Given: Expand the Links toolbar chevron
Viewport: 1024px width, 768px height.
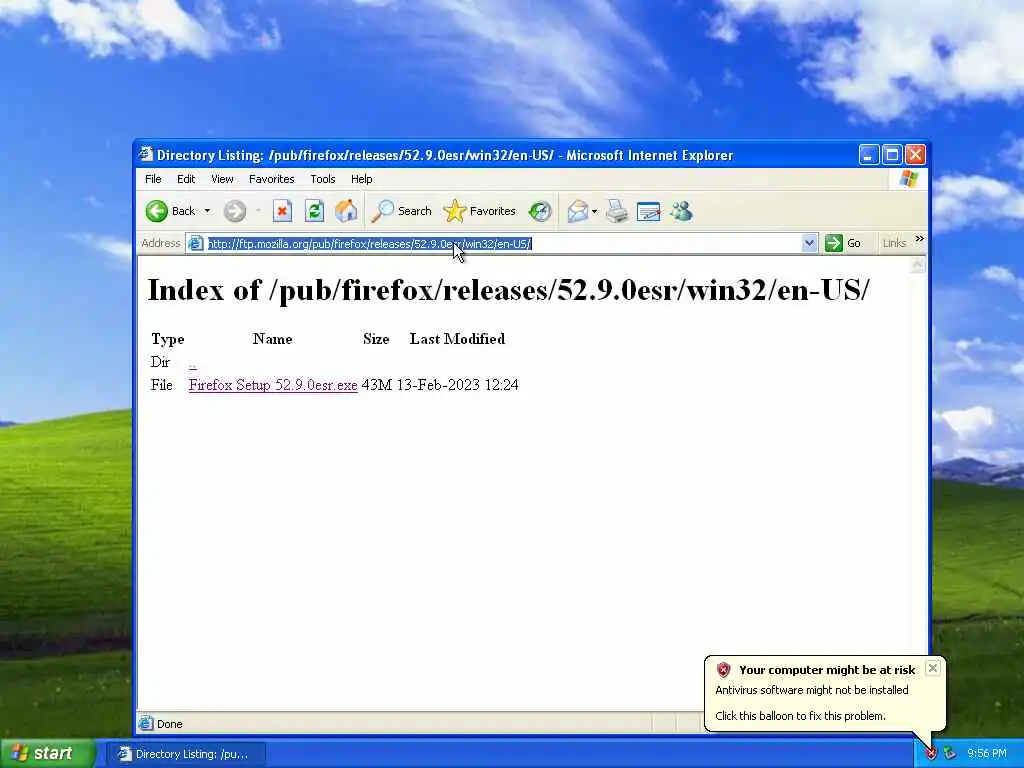Looking at the screenshot, I should click(x=920, y=239).
